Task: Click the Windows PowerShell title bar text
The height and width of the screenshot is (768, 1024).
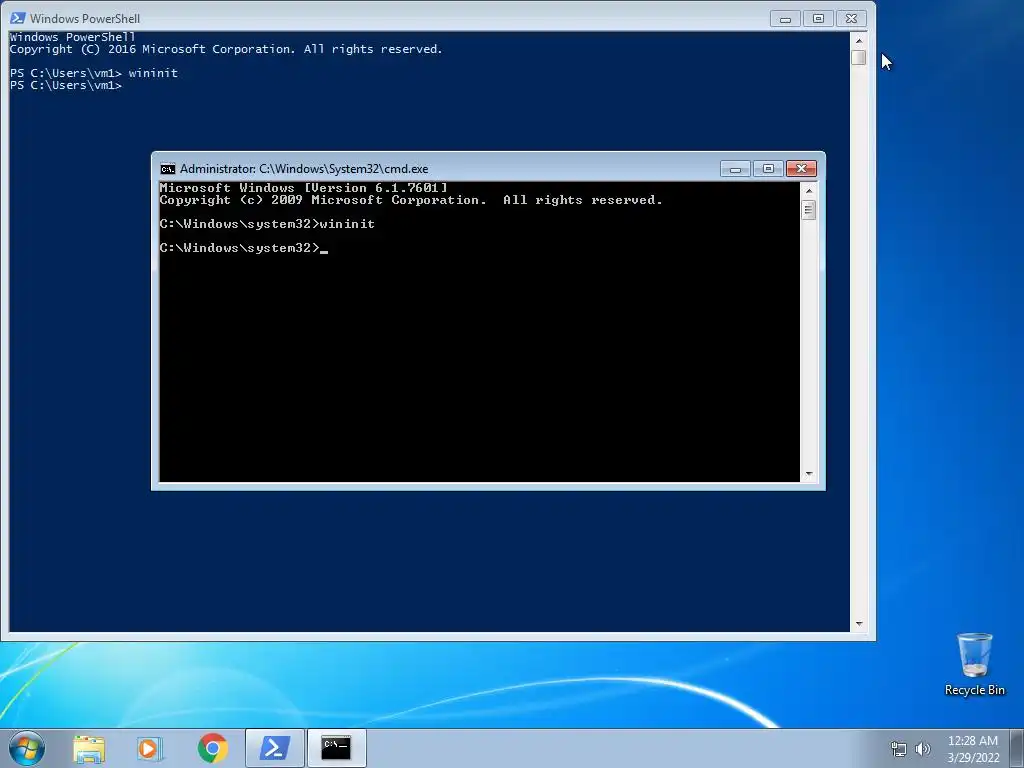Action: [85, 19]
